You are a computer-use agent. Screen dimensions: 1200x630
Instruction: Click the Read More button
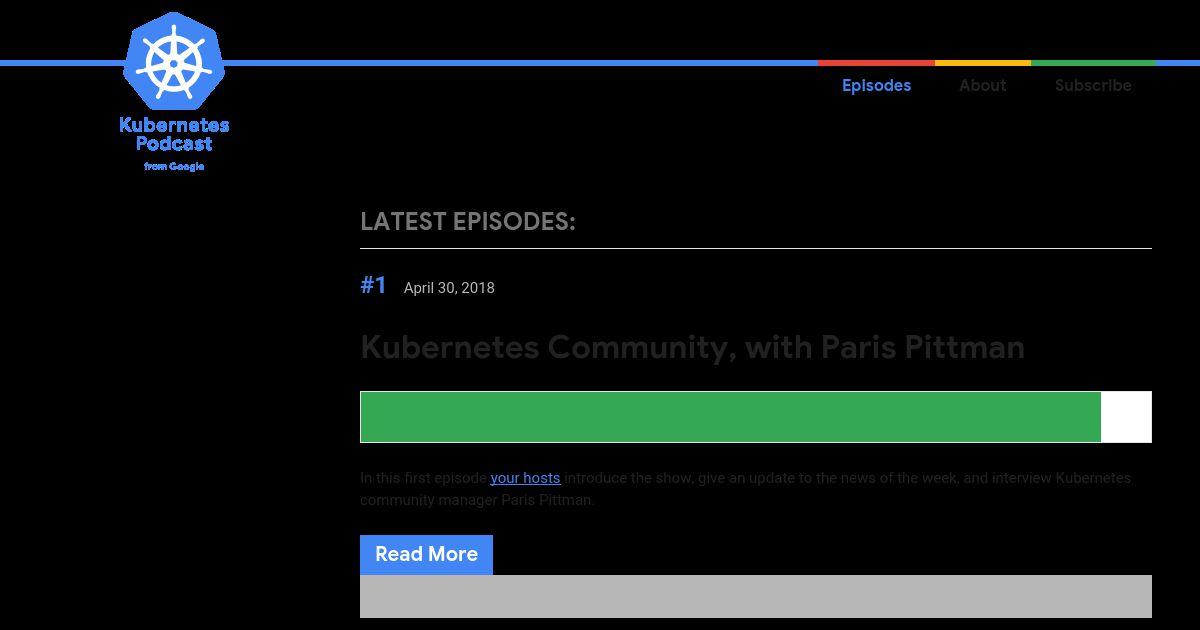pos(426,555)
